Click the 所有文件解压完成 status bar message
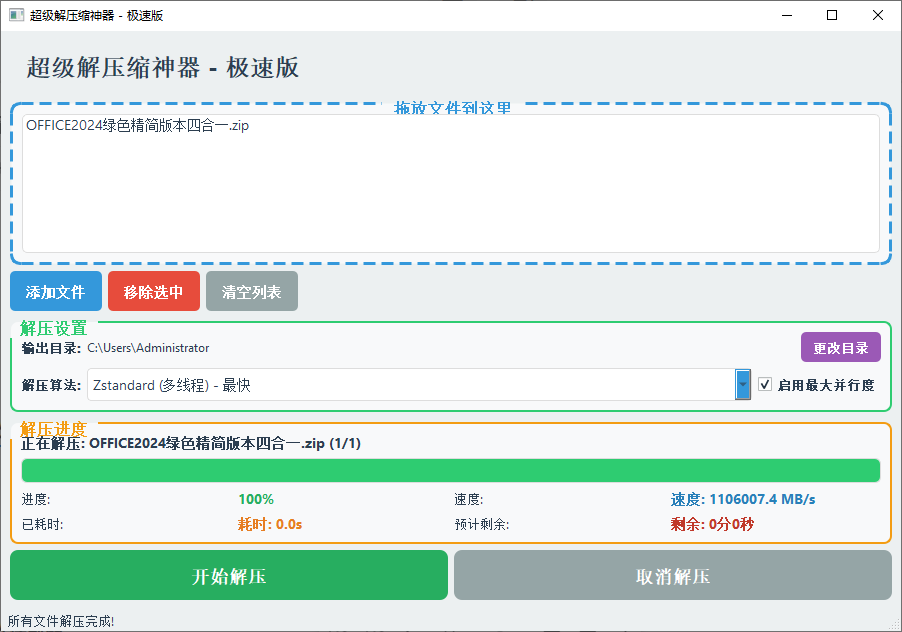Screen dimensions: 902x632 click(x=60, y=620)
